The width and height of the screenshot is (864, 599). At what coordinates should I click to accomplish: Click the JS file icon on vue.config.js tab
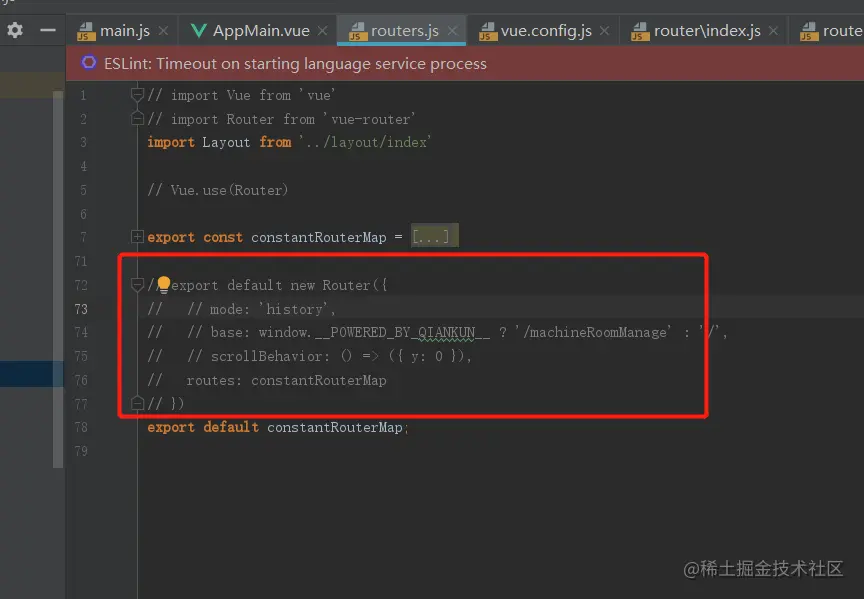tap(488, 31)
